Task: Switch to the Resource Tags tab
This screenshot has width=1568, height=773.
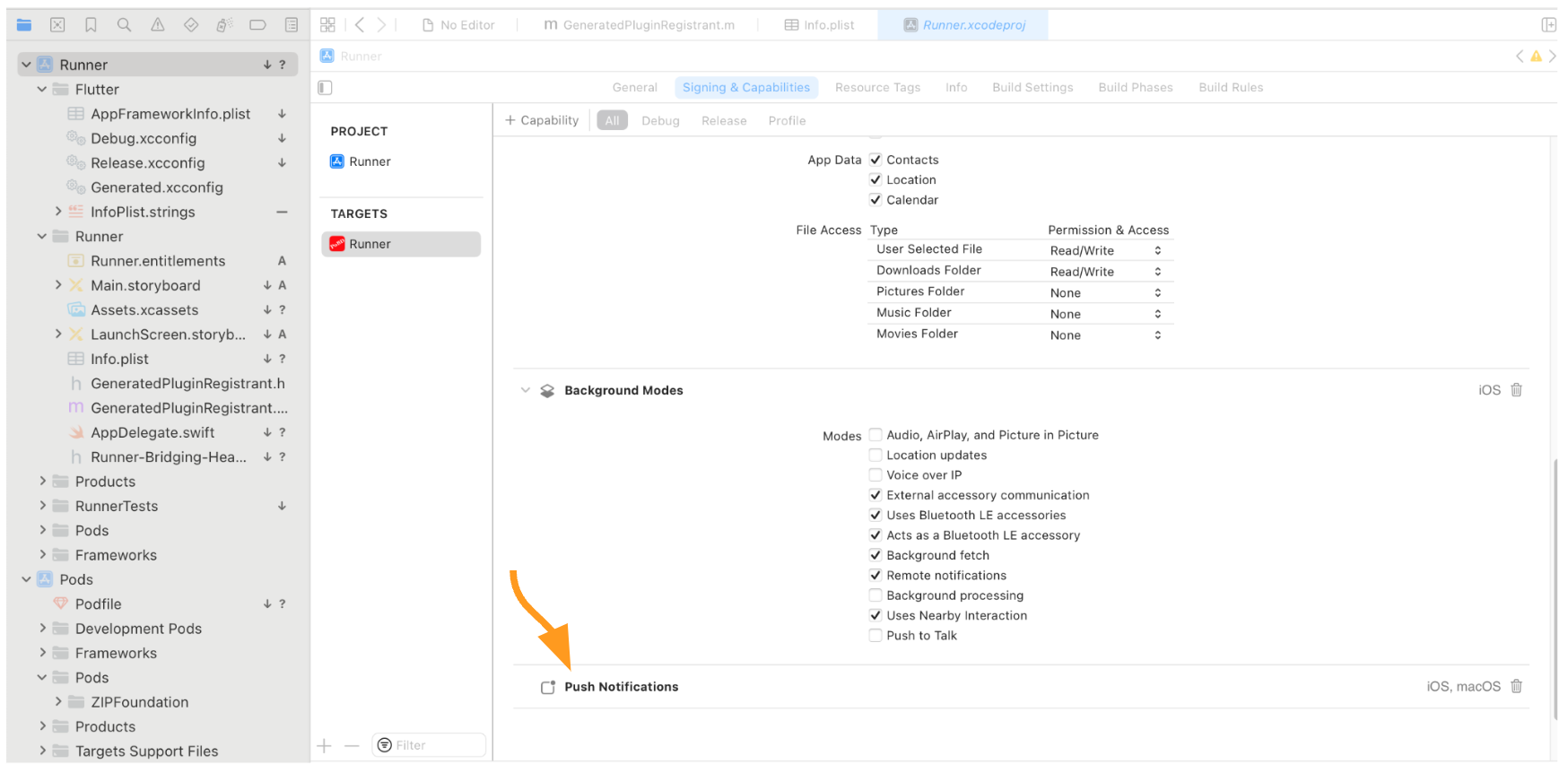Action: click(x=877, y=87)
